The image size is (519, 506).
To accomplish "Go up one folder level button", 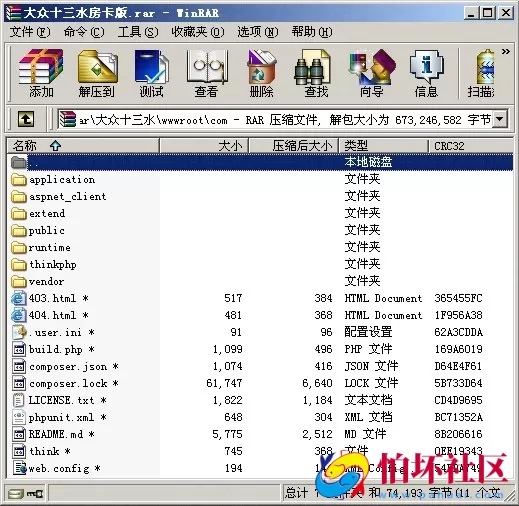I will tap(26, 119).
